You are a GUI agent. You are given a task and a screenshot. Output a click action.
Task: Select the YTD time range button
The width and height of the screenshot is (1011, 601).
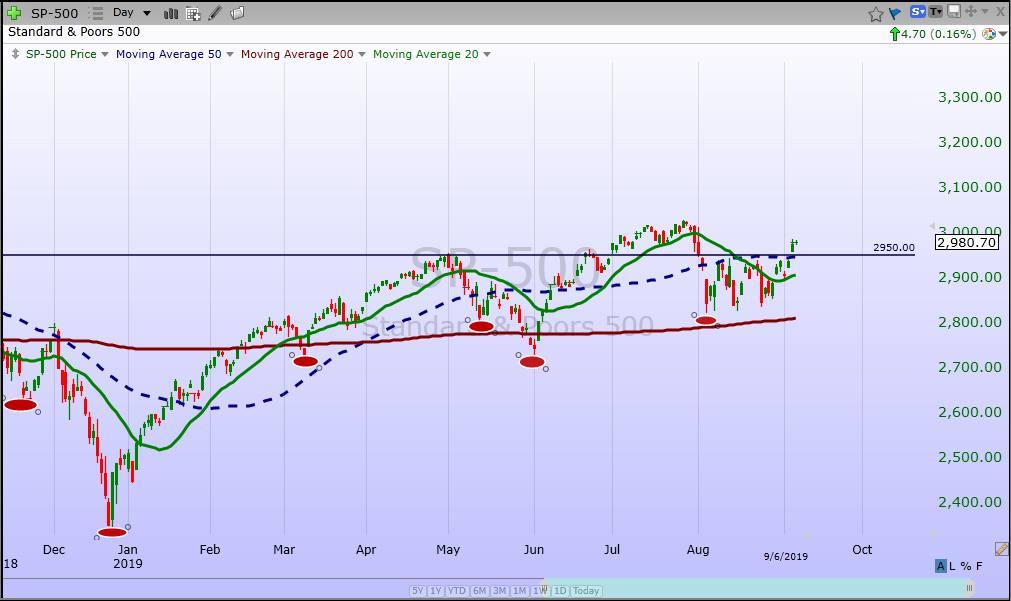[x=457, y=591]
